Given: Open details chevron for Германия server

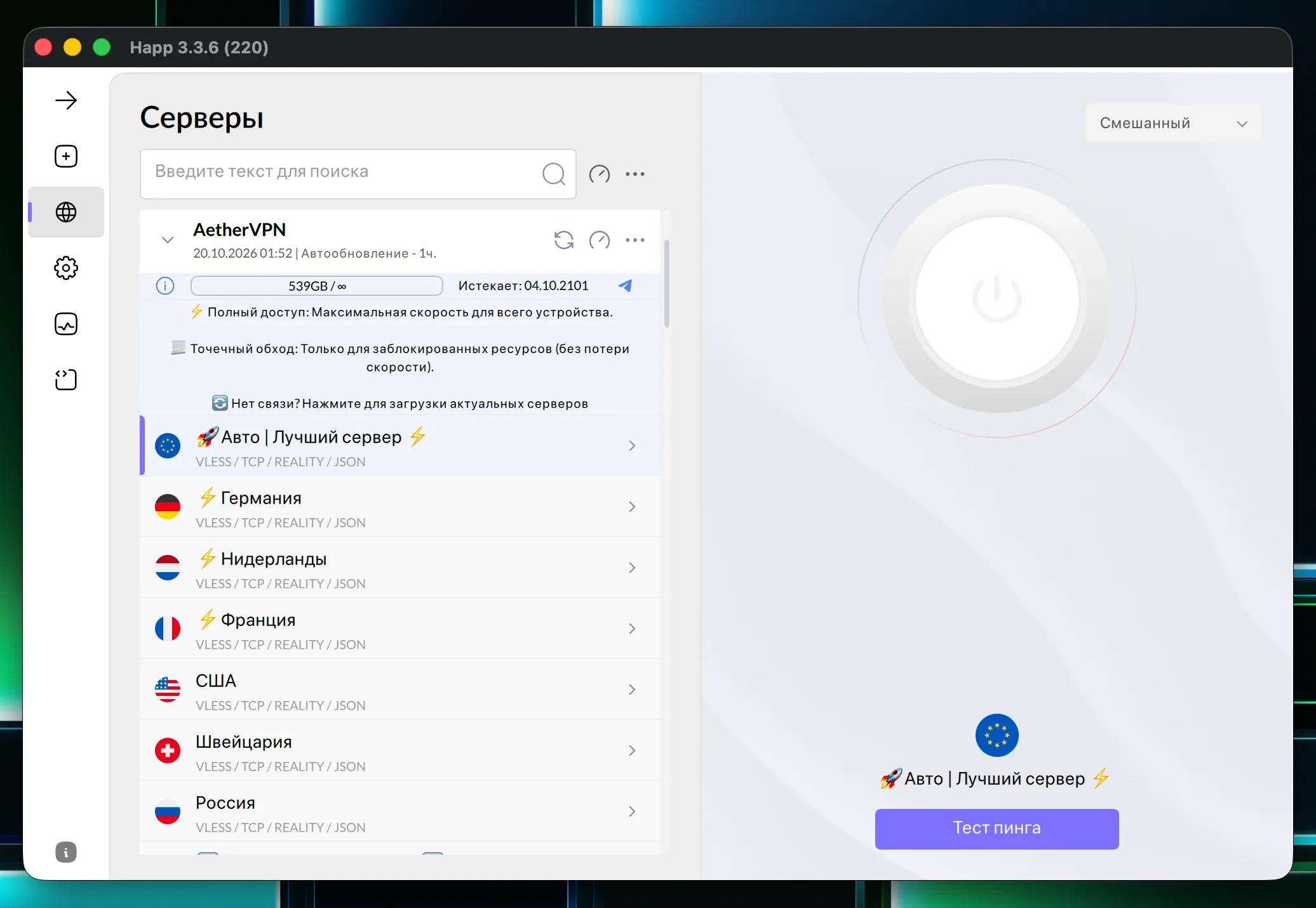Looking at the screenshot, I should pos(632,507).
